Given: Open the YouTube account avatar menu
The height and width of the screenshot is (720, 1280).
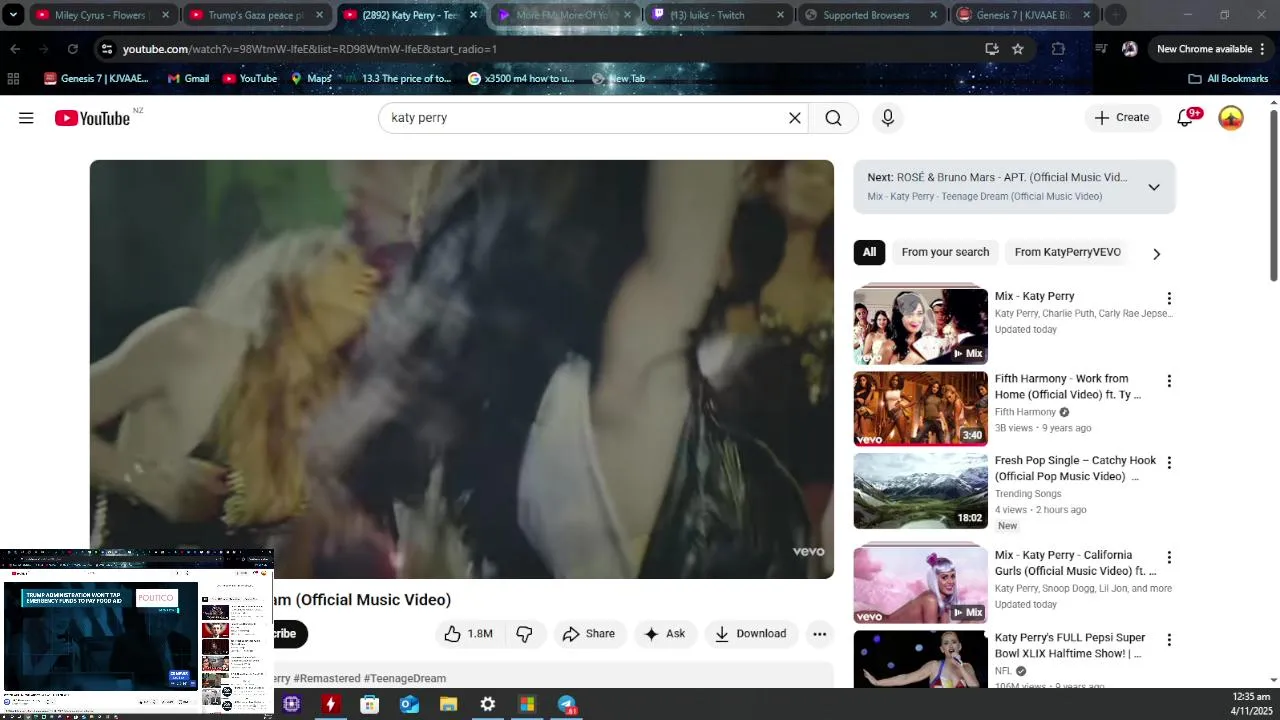Looking at the screenshot, I should (1231, 118).
